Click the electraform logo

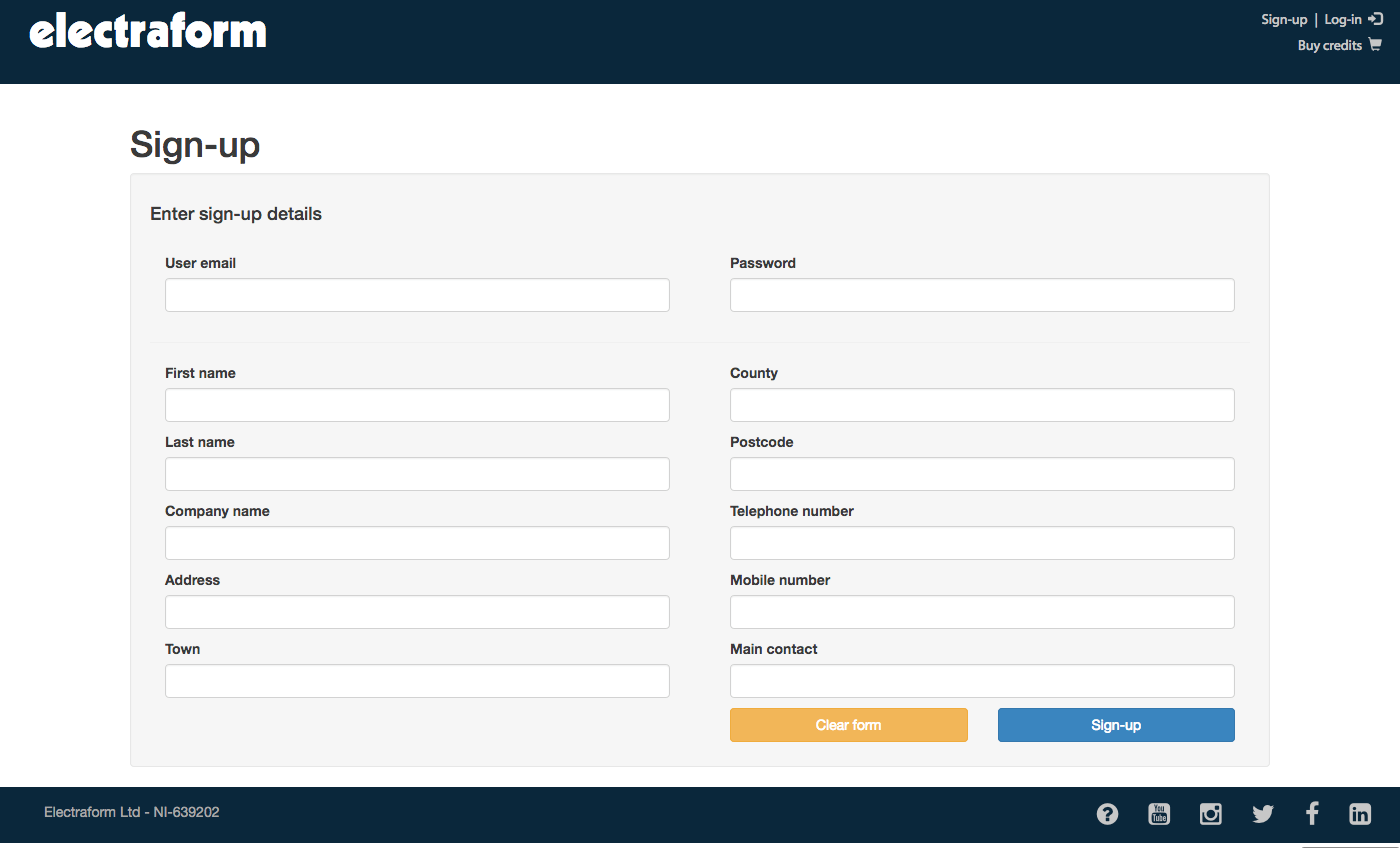(x=148, y=31)
